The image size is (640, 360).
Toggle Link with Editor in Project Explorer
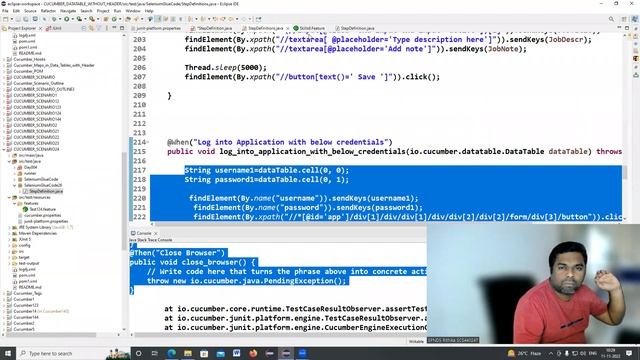(91, 28)
